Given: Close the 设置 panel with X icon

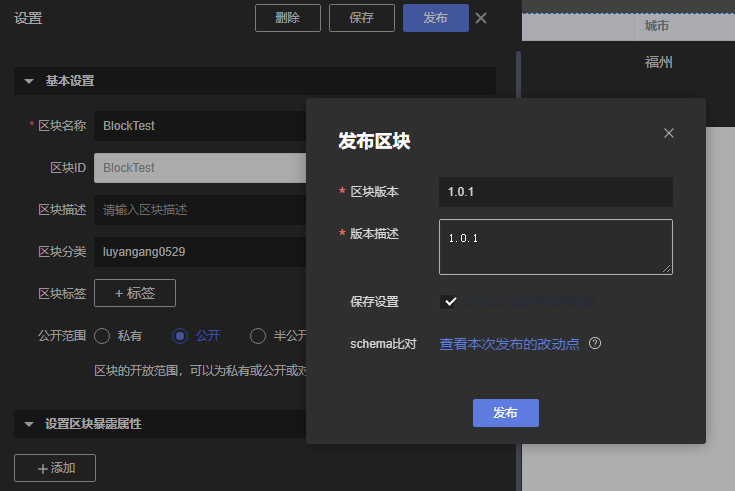Looking at the screenshot, I should [481, 18].
